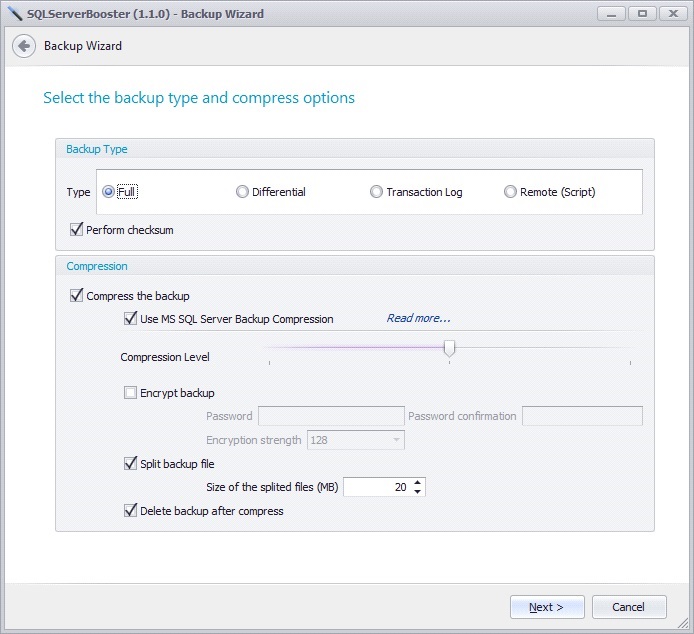
Task: Increase split file size with up arrow
Action: pyautogui.click(x=418, y=483)
